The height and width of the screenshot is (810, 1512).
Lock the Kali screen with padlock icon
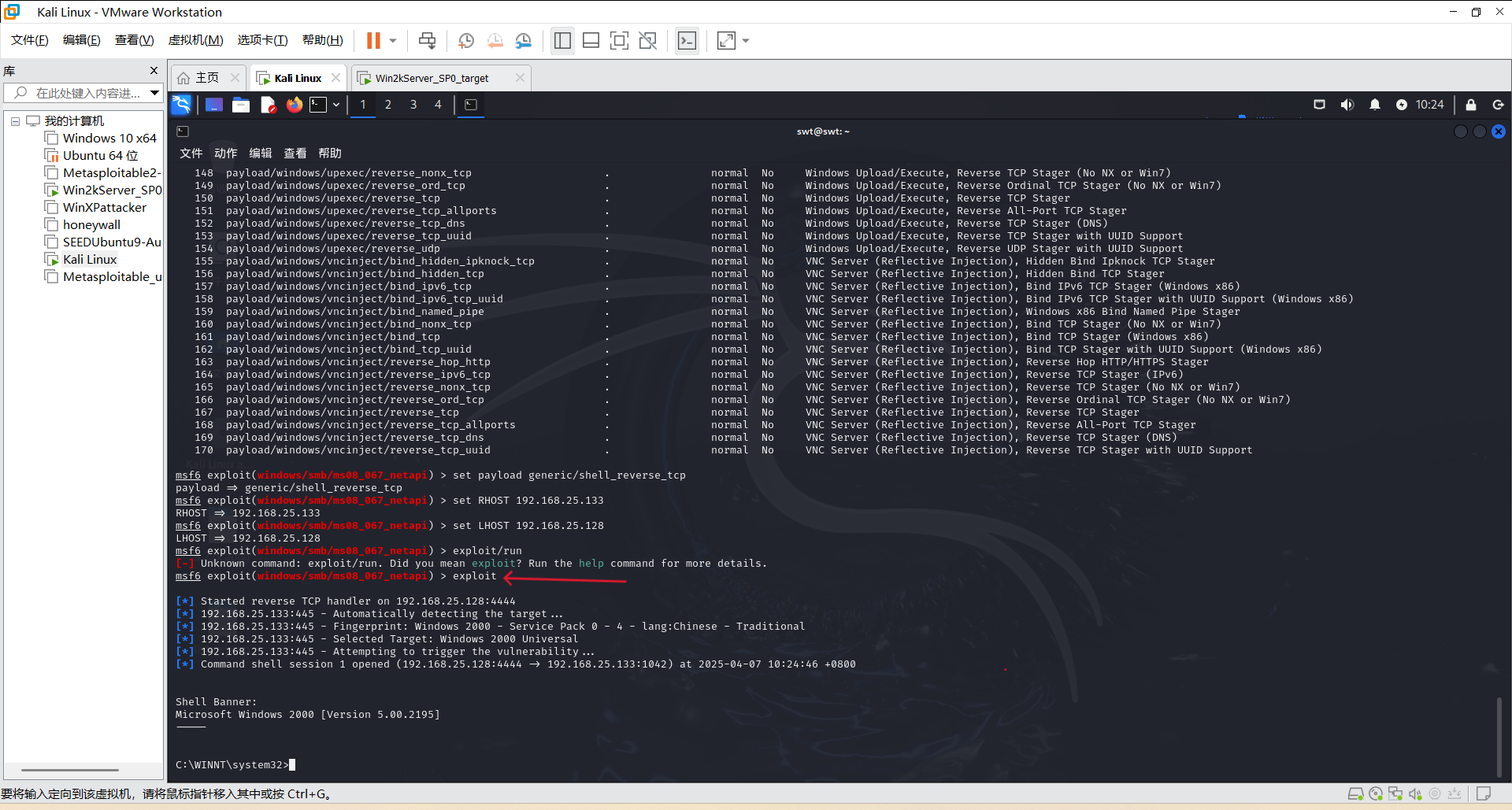[x=1470, y=105]
